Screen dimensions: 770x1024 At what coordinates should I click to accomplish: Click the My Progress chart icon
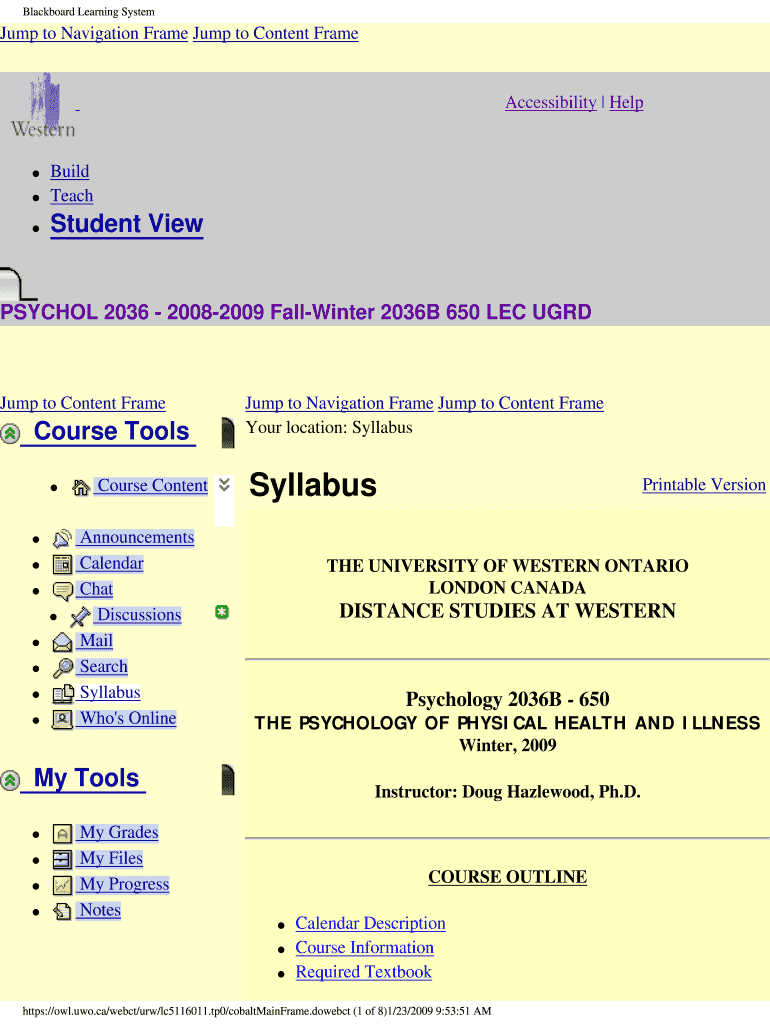coord(62,885)
